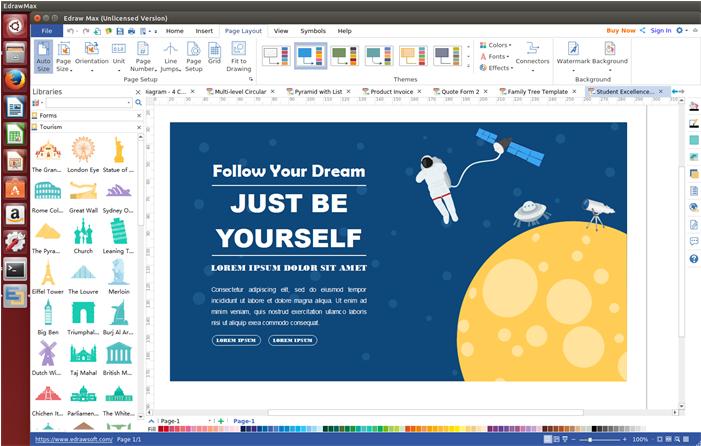Open Terminal from the Ubuntu dock
Image resolution: width=701 pixels, height=446 pixels.
point(15,268)
